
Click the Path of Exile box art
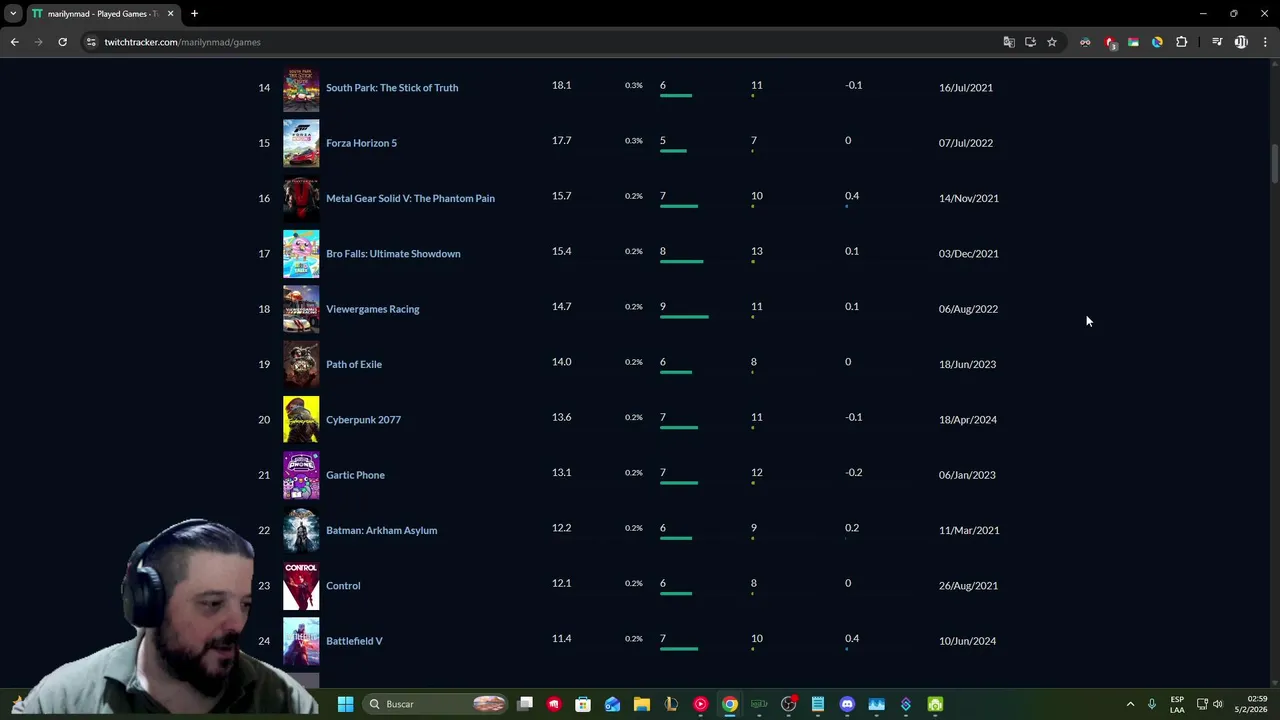[x=301, y=364]
